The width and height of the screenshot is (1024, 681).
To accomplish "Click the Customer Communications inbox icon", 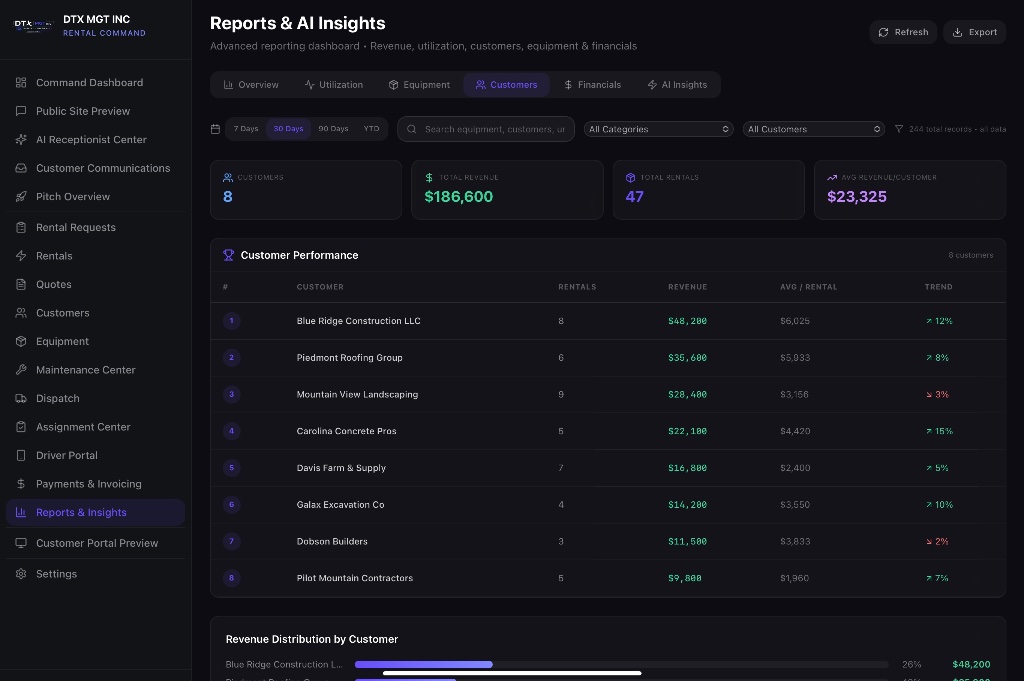I will pos(21,168).
